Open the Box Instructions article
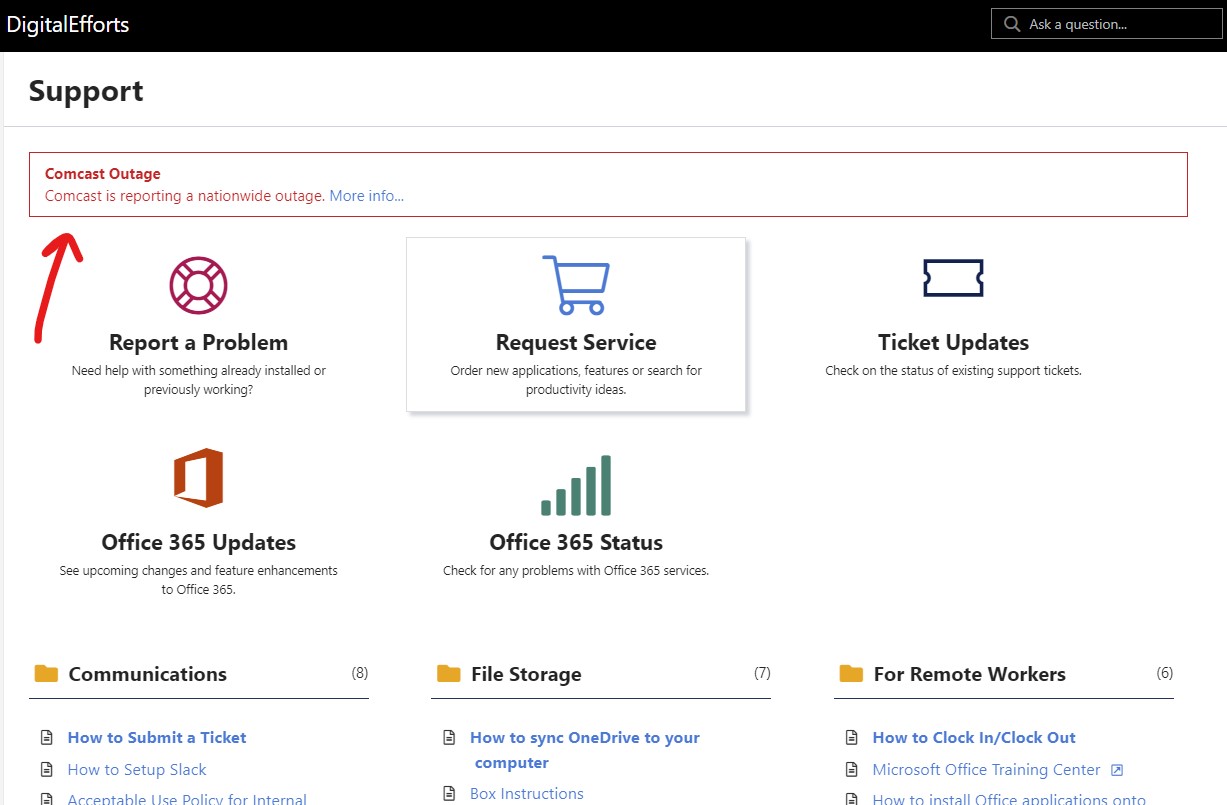The width and height of the screenshot is (1227, 805). pos(527,794)
